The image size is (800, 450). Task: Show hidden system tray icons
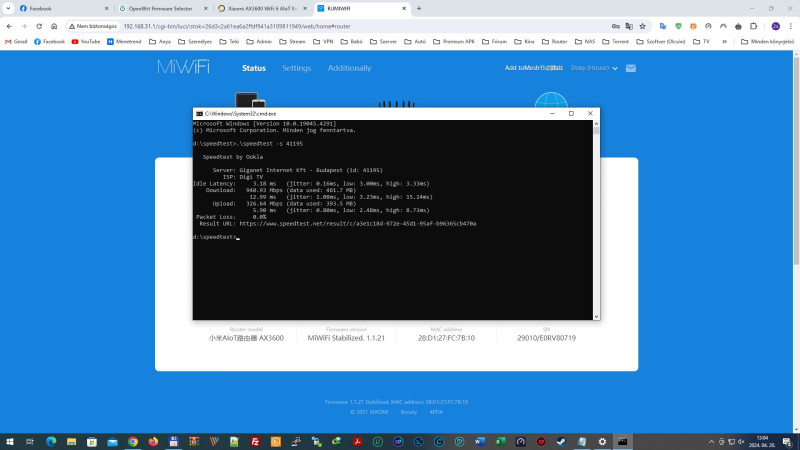pos(711,441)
